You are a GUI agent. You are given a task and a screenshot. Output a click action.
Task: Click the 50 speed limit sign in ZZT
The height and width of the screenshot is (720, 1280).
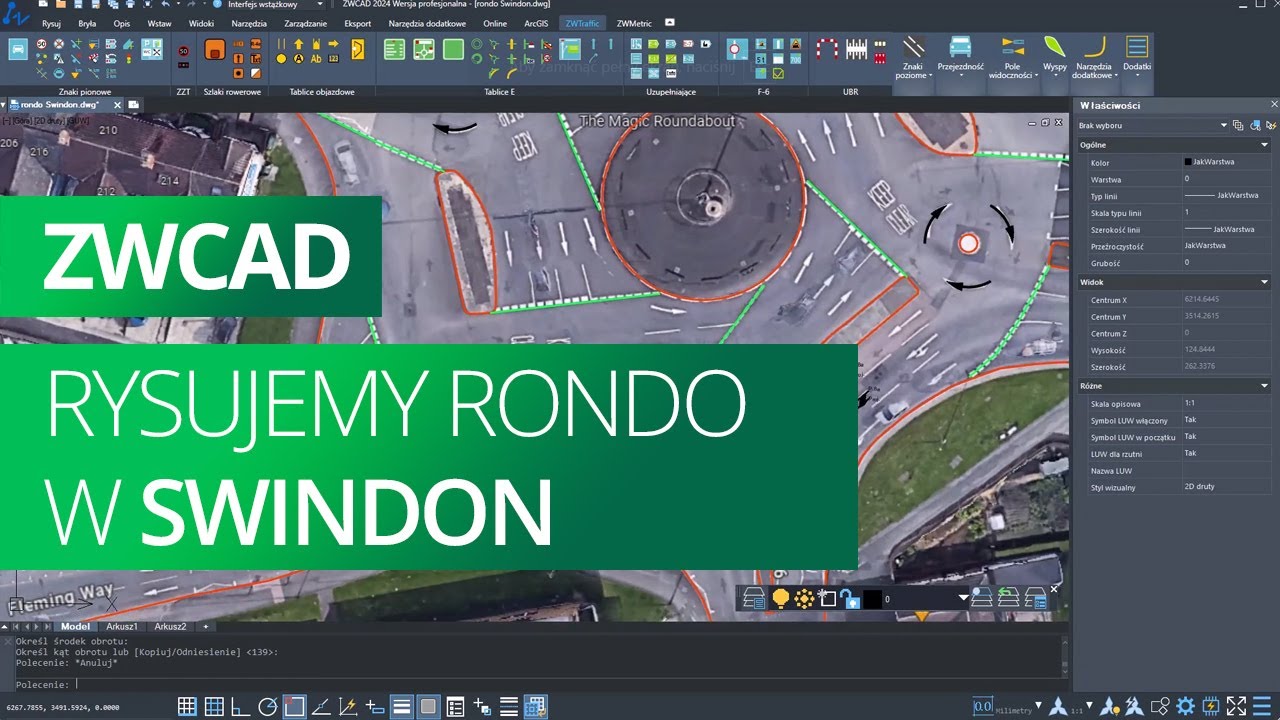(183, 50)
